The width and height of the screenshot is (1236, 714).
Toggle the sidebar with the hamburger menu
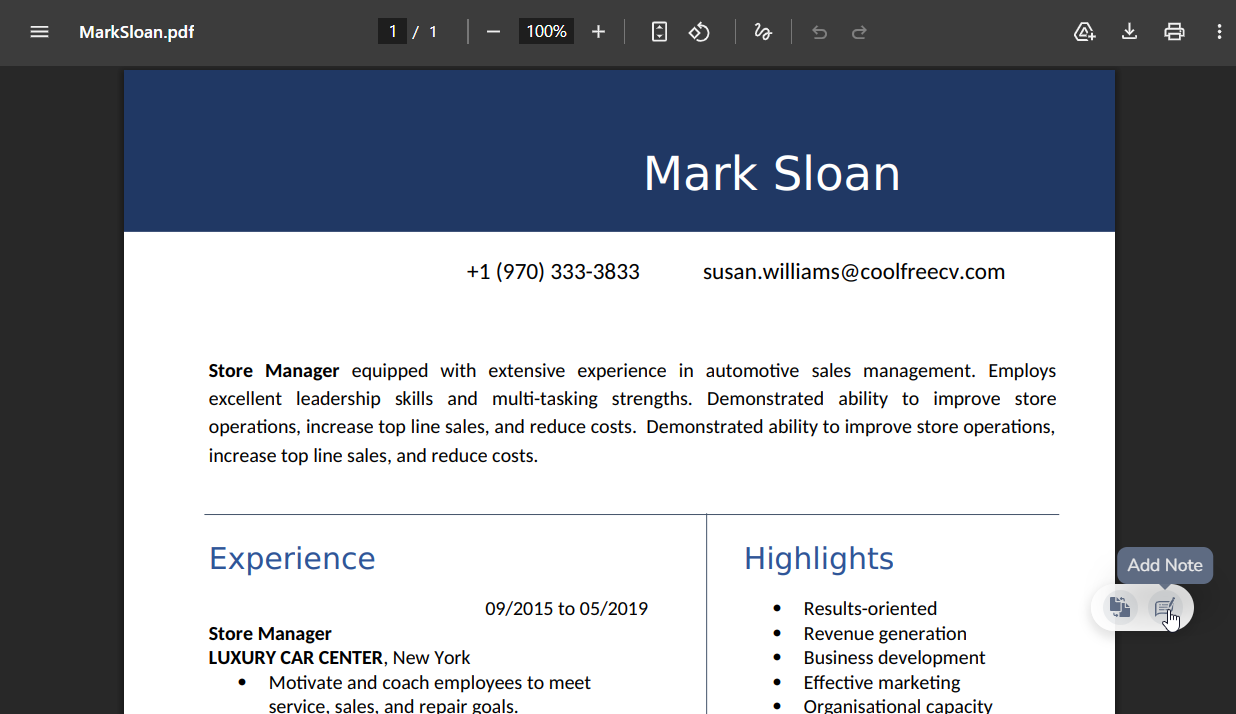click(39, 32)
